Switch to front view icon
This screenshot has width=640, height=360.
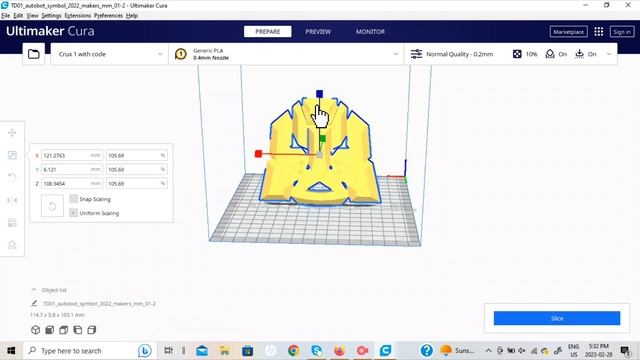point(49,330)
